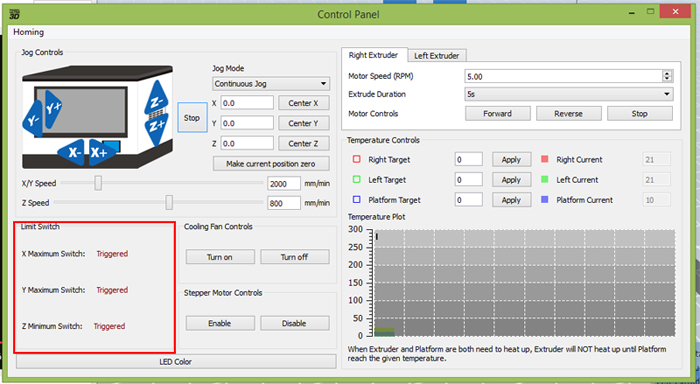Viewport: 700px width, 384px height.
Task: Switch to the Right Extruder tab
Action: pyautogui.click(x=373, y=55)
